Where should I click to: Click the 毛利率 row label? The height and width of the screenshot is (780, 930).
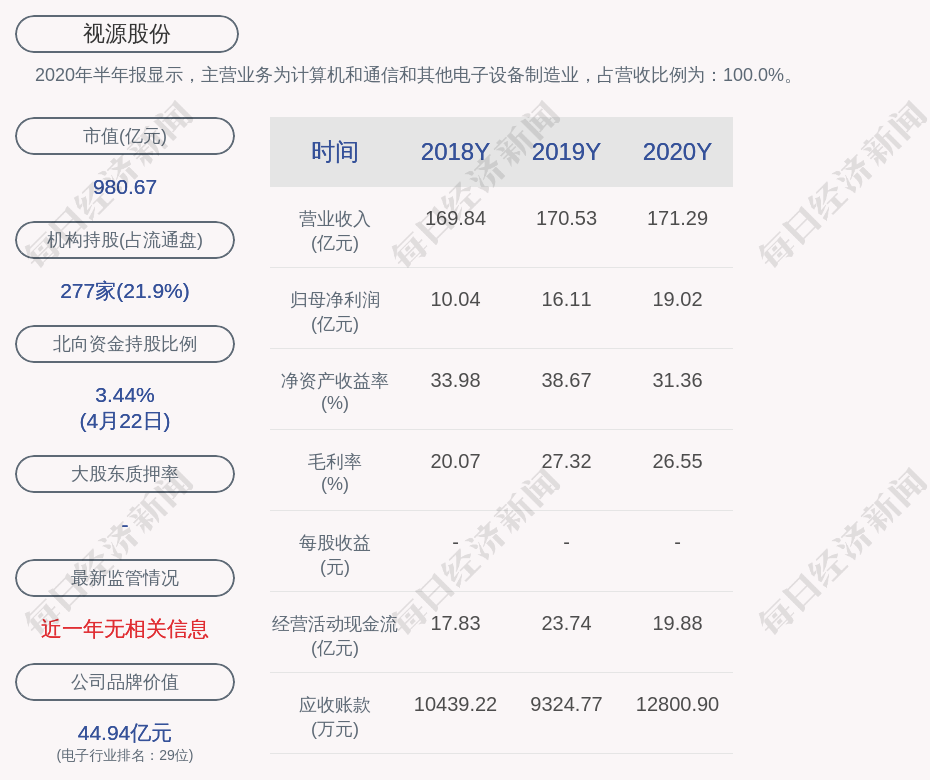coord(335,473)
